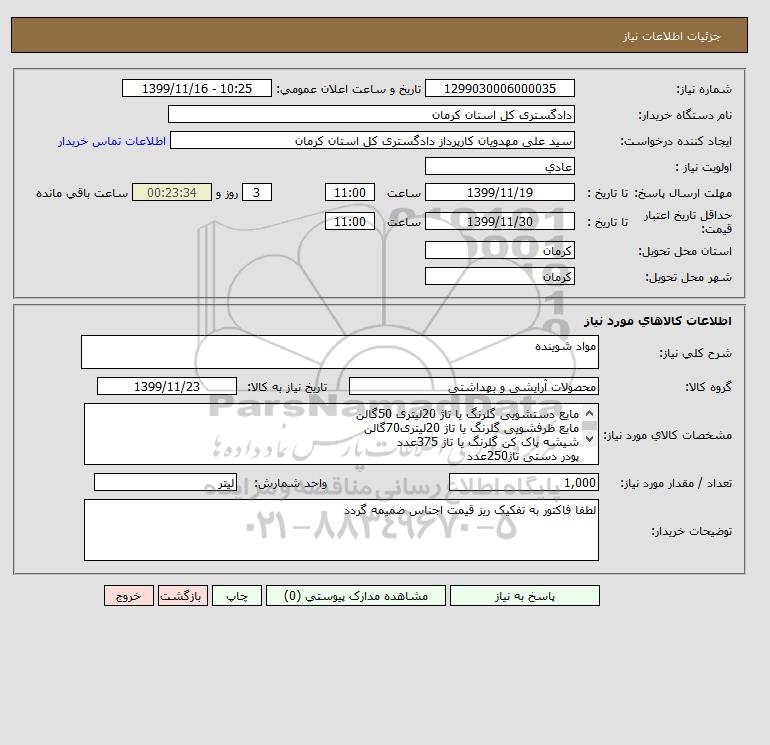Select priority field عادی
Viewport: 770px width, 745px height.
[x=499, y=166]
